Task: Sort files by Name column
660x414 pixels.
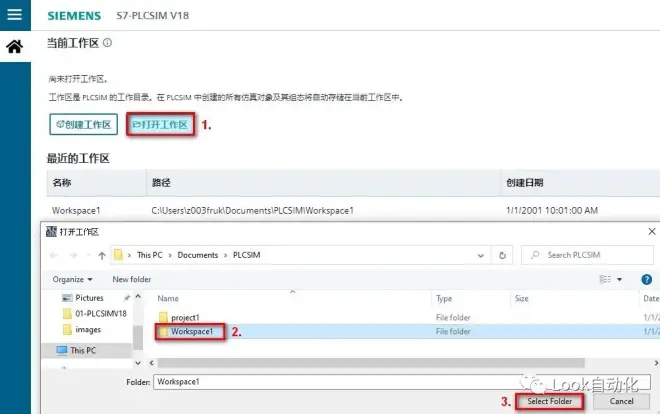Action: click(x=168, y=298)
